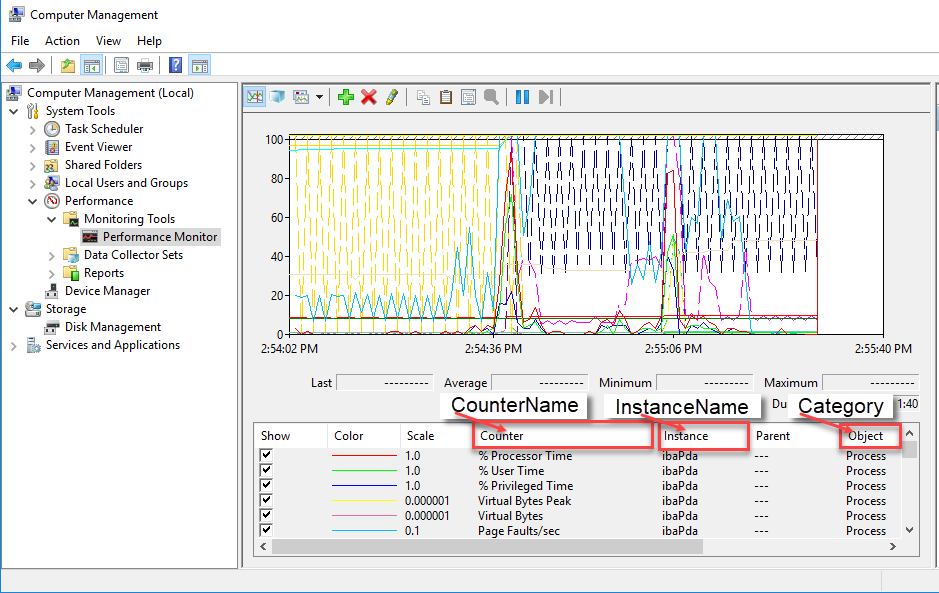Click the View Current Activity graph icon

[255, 97]
